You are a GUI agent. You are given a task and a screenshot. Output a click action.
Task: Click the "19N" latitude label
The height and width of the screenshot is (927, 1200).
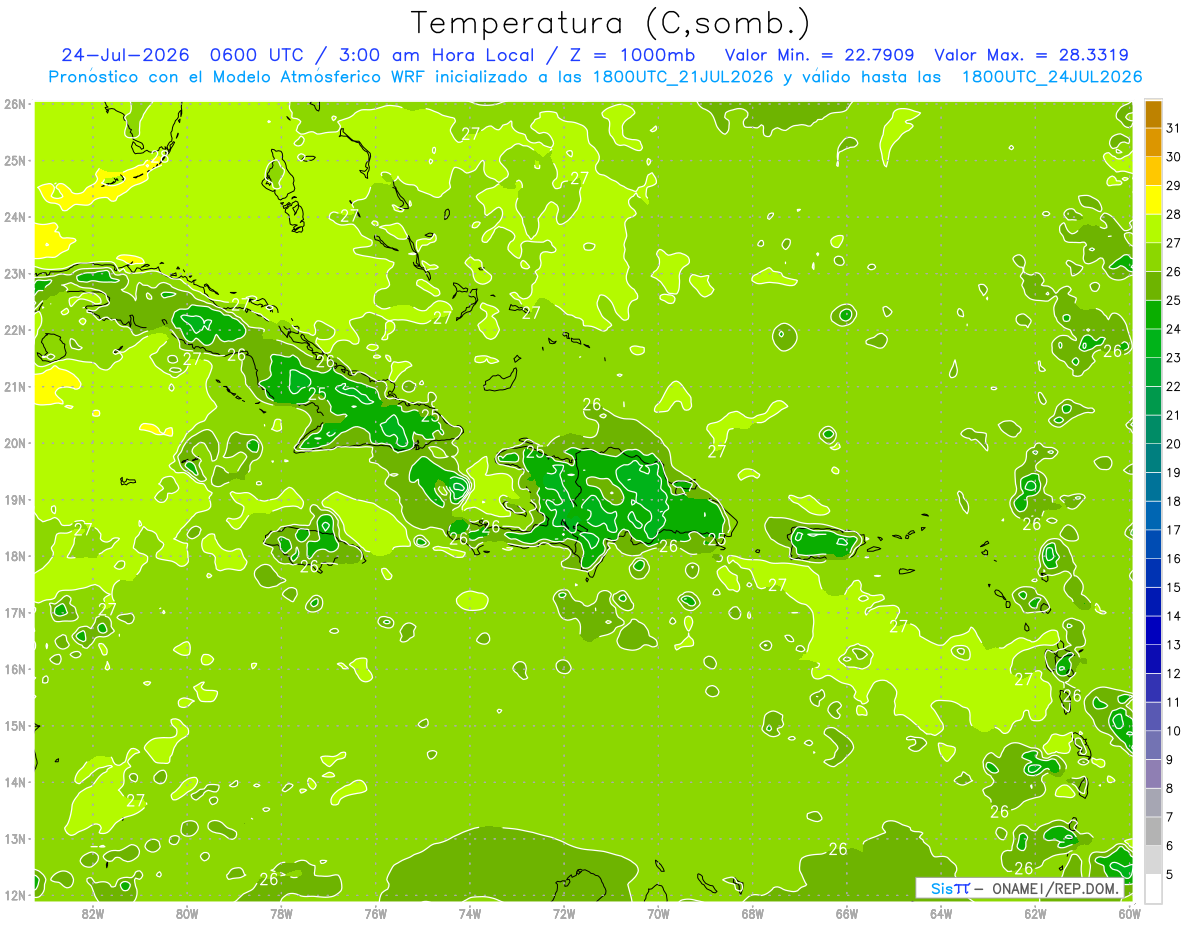tap(14, 499)
